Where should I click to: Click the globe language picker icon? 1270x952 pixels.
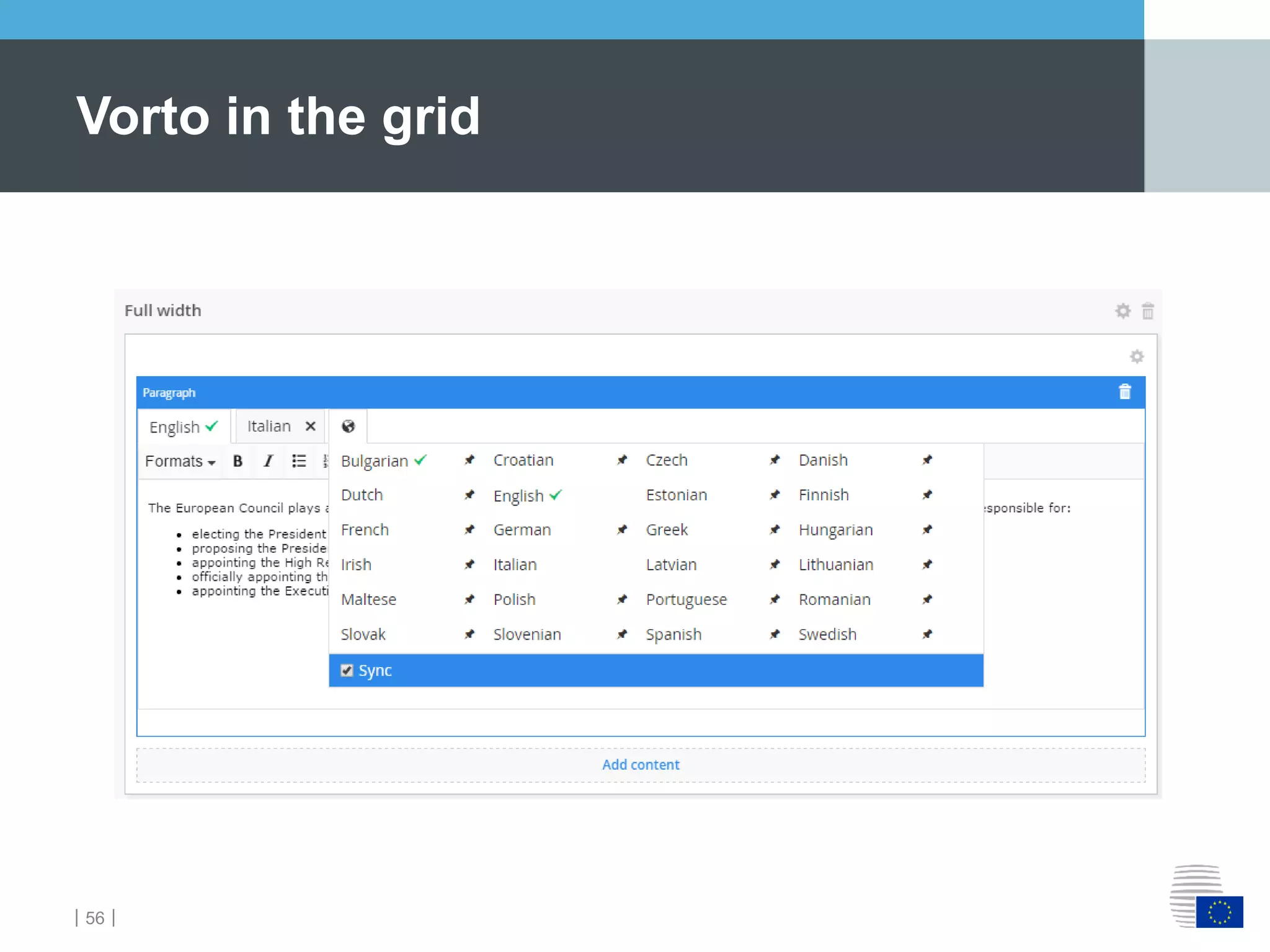348,426
